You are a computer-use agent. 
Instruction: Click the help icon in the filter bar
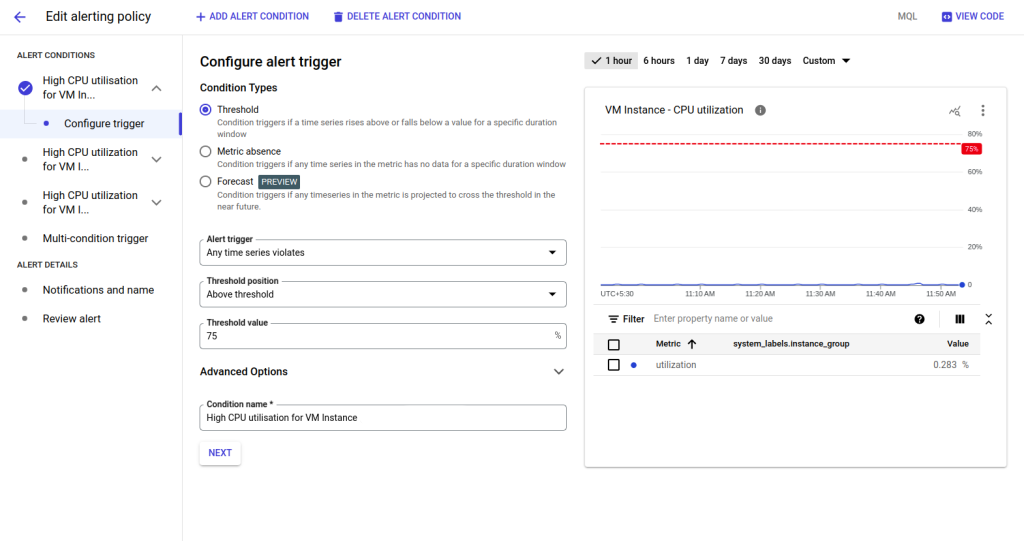pyautogui.click(x=919, y=319)
